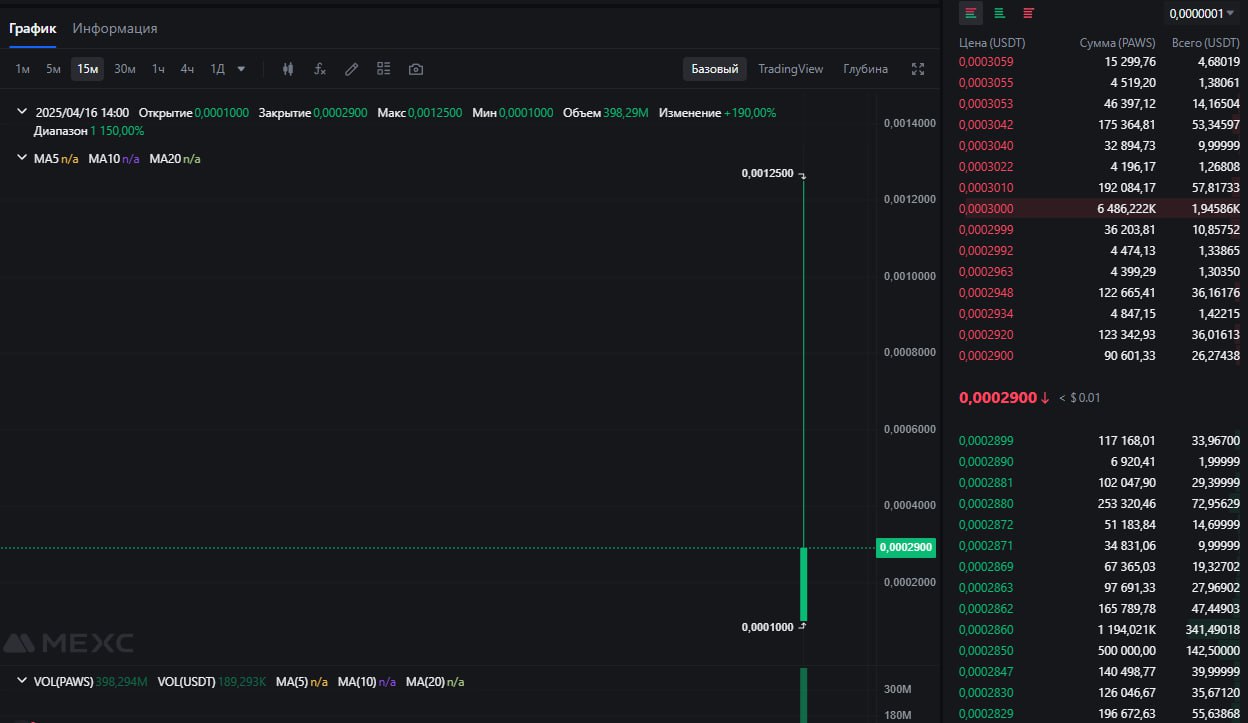Viewport: 1248px width, 723px height.
Task: Take a chart snapshot with the camera icon
Action: [416, 69]
